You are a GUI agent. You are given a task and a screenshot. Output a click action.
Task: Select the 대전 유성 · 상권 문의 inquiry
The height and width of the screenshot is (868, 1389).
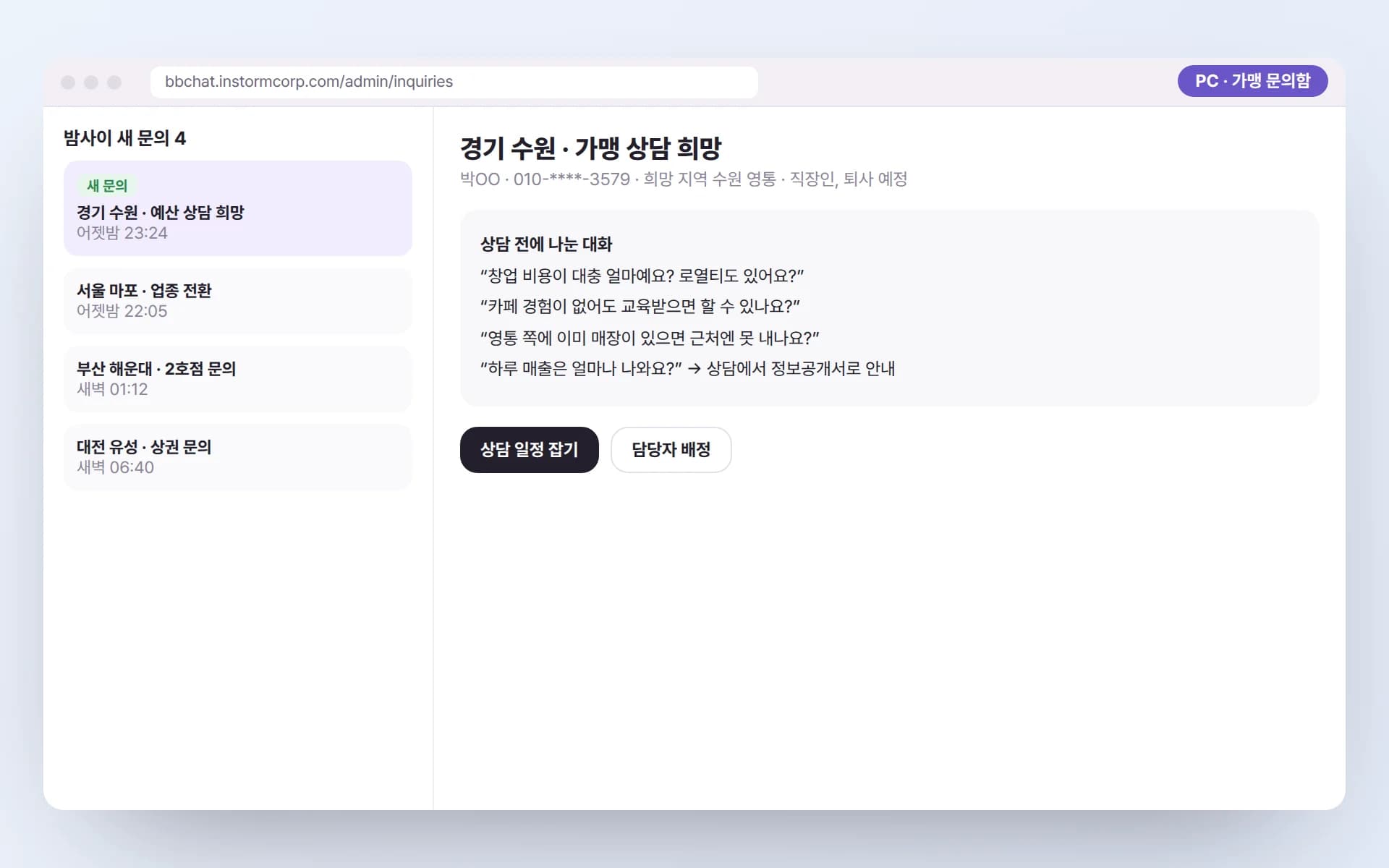tap(238, 457)
